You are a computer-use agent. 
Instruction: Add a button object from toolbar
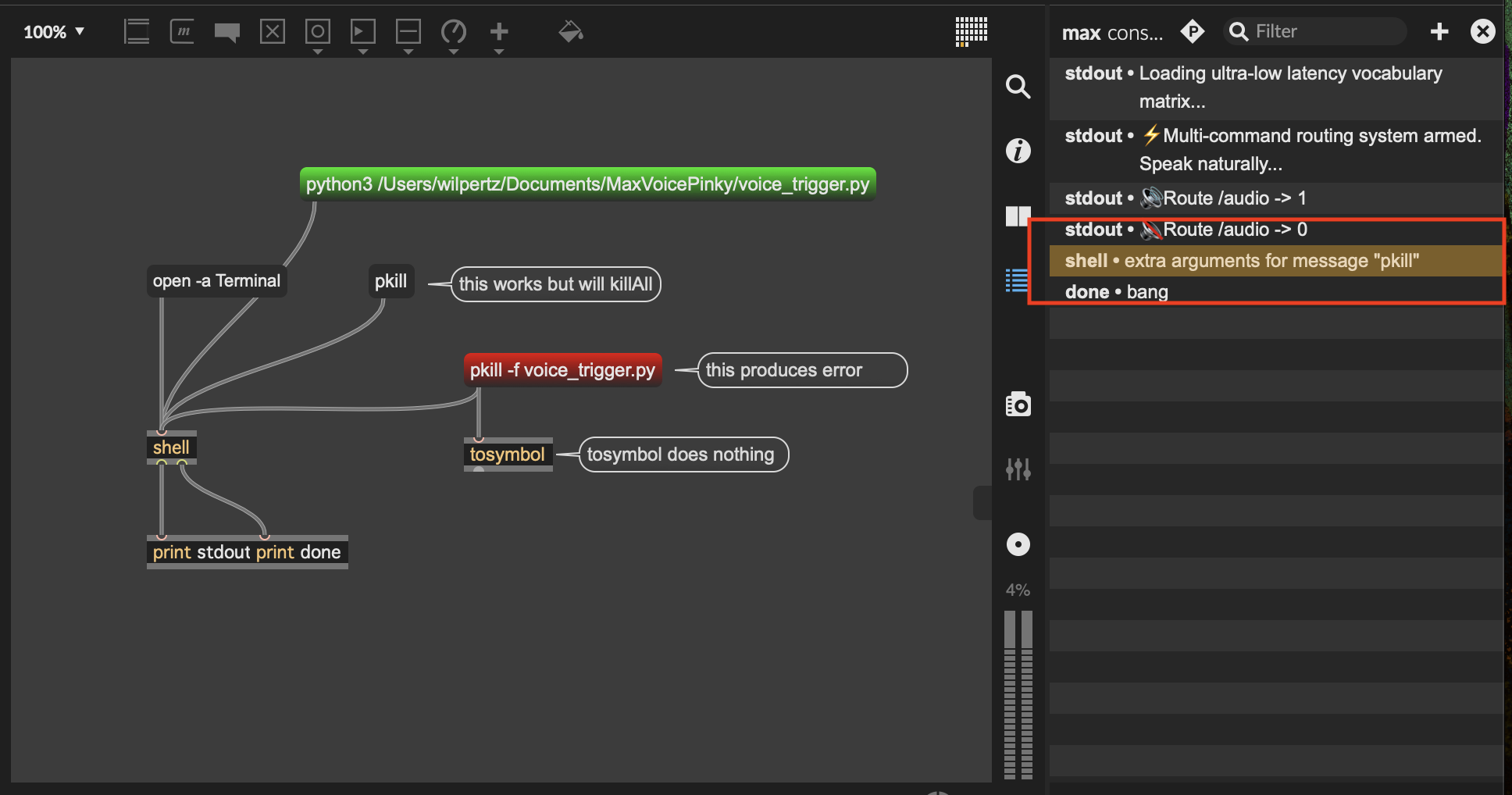click(x=317, y=32)
